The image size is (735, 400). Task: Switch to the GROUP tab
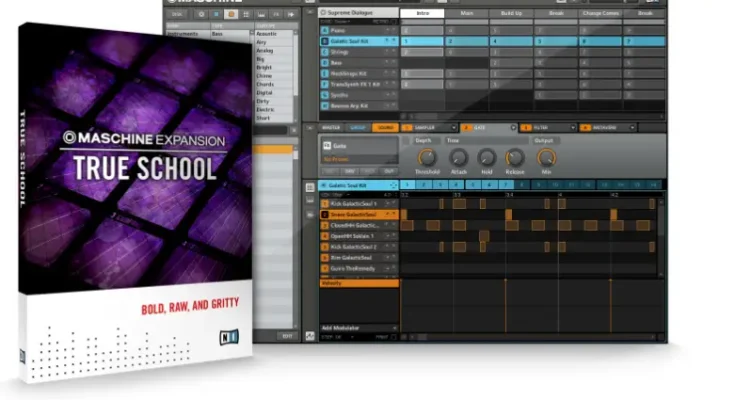pyautogui.click(x=359, y=128)
